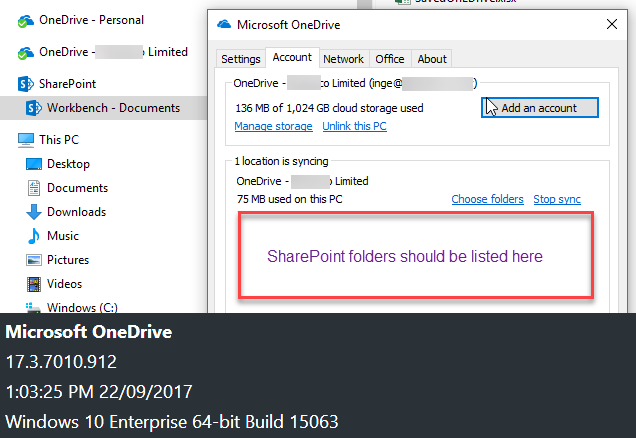Click the Unlink this PC link

[355, 126]
